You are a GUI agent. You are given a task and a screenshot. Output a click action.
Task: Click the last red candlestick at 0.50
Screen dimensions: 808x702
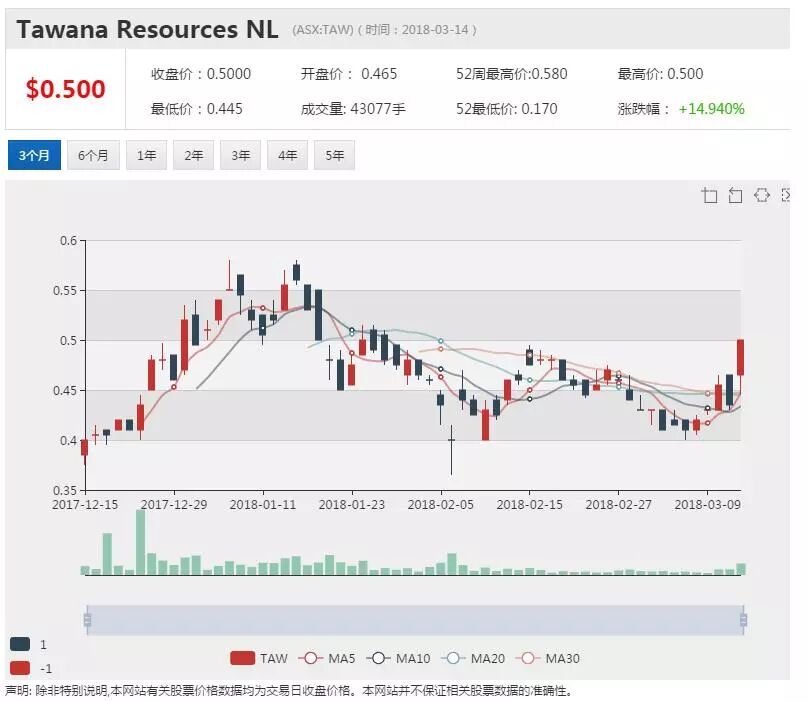740,357
